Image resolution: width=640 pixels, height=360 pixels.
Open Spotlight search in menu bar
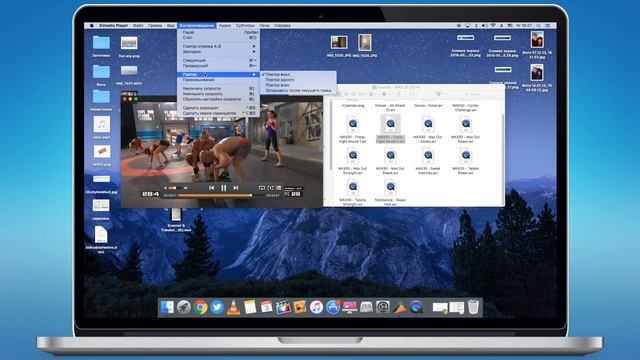(538, 25)
